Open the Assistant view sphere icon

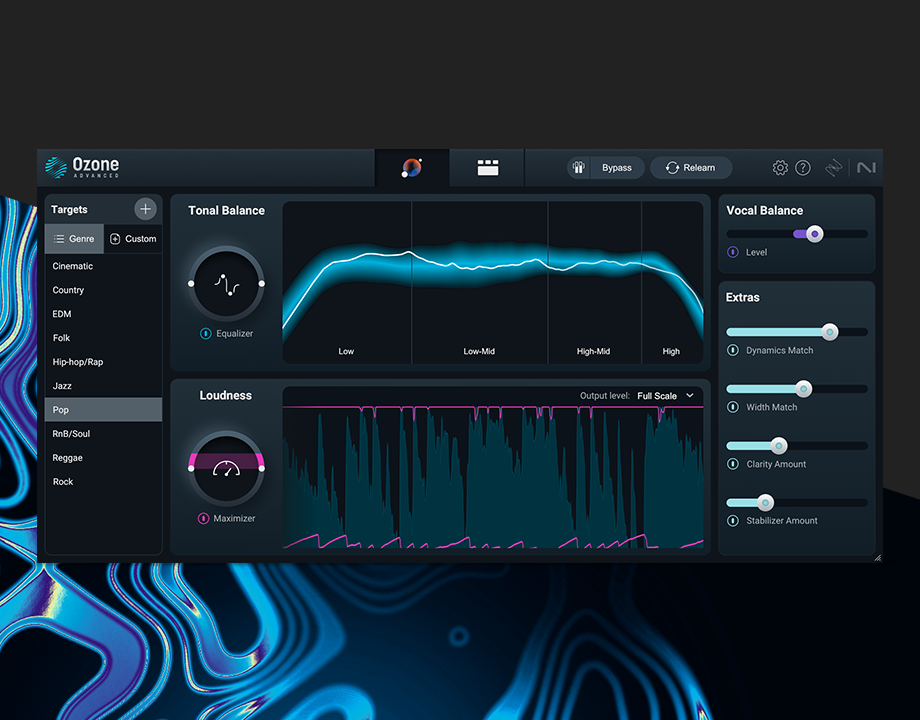click(411, 167)
